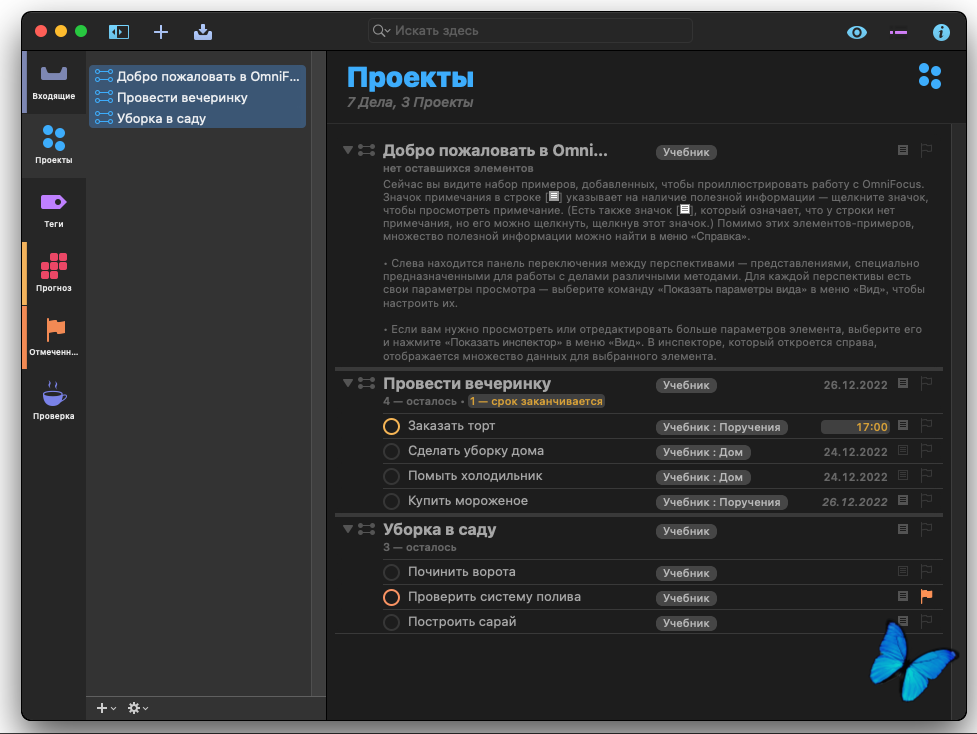Open the Отмеченные flagged perspective

pos(54,338)
